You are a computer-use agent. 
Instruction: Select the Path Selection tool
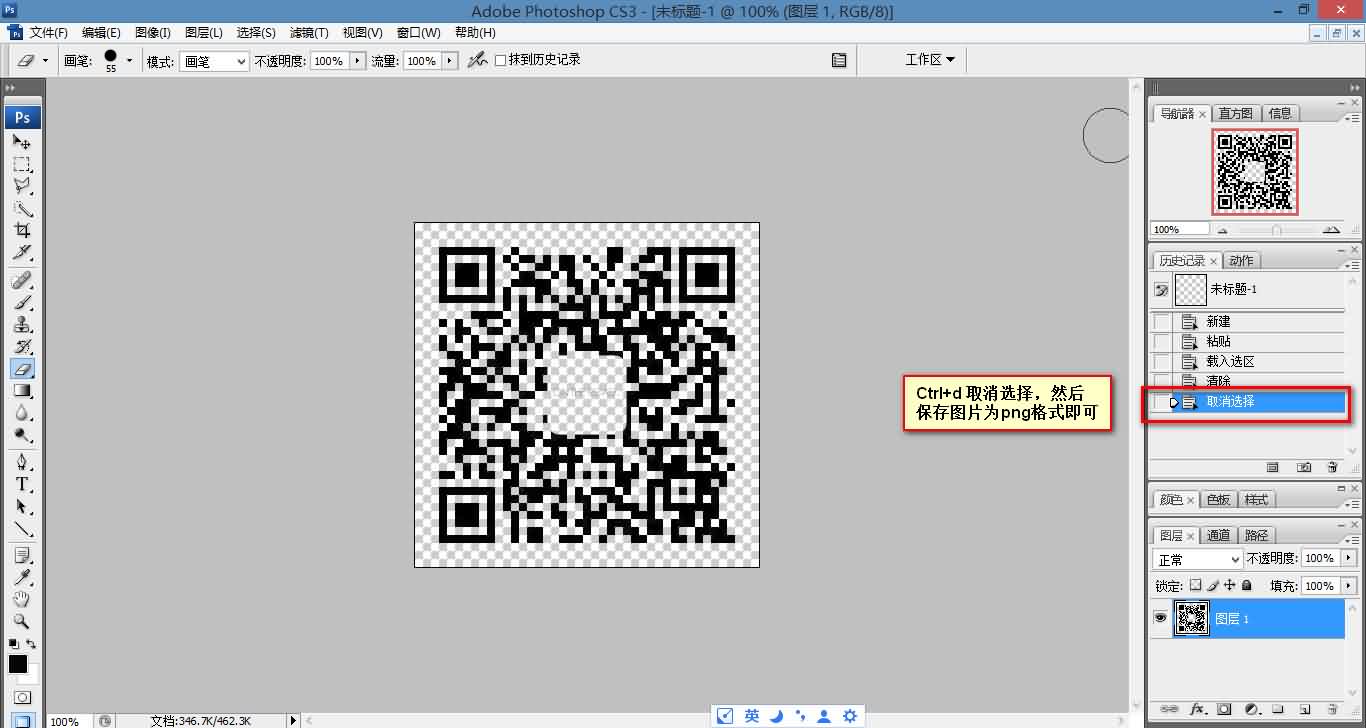coord(22,506)
